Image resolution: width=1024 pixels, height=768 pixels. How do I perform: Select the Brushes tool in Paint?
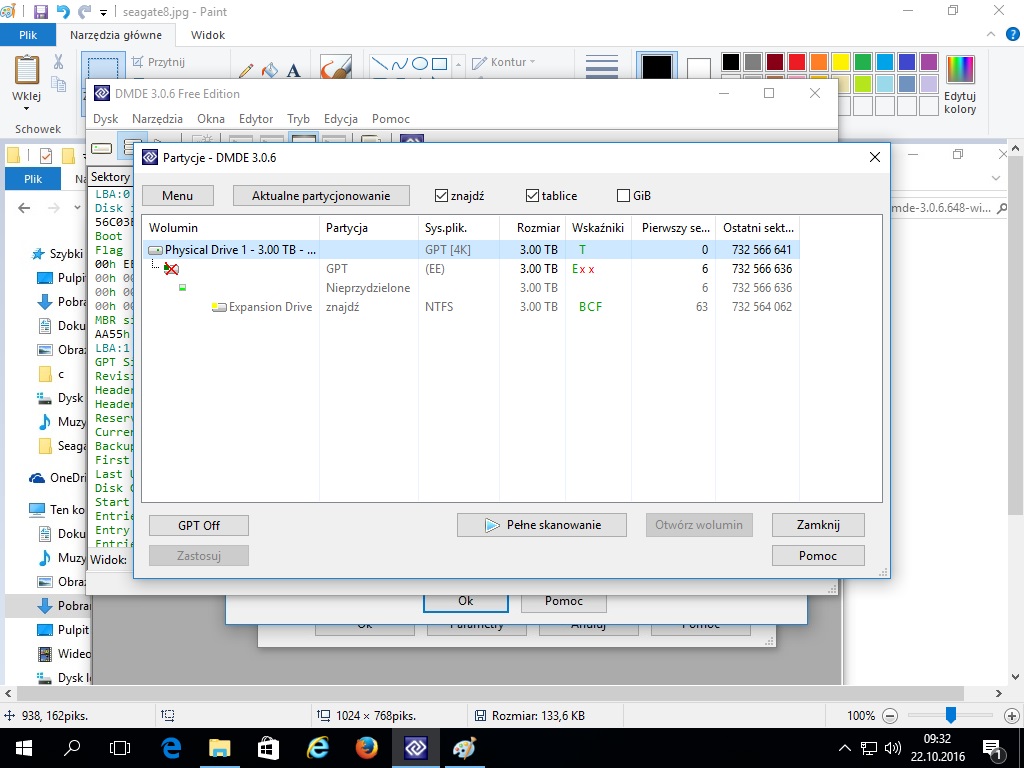(x=336, y=68)
